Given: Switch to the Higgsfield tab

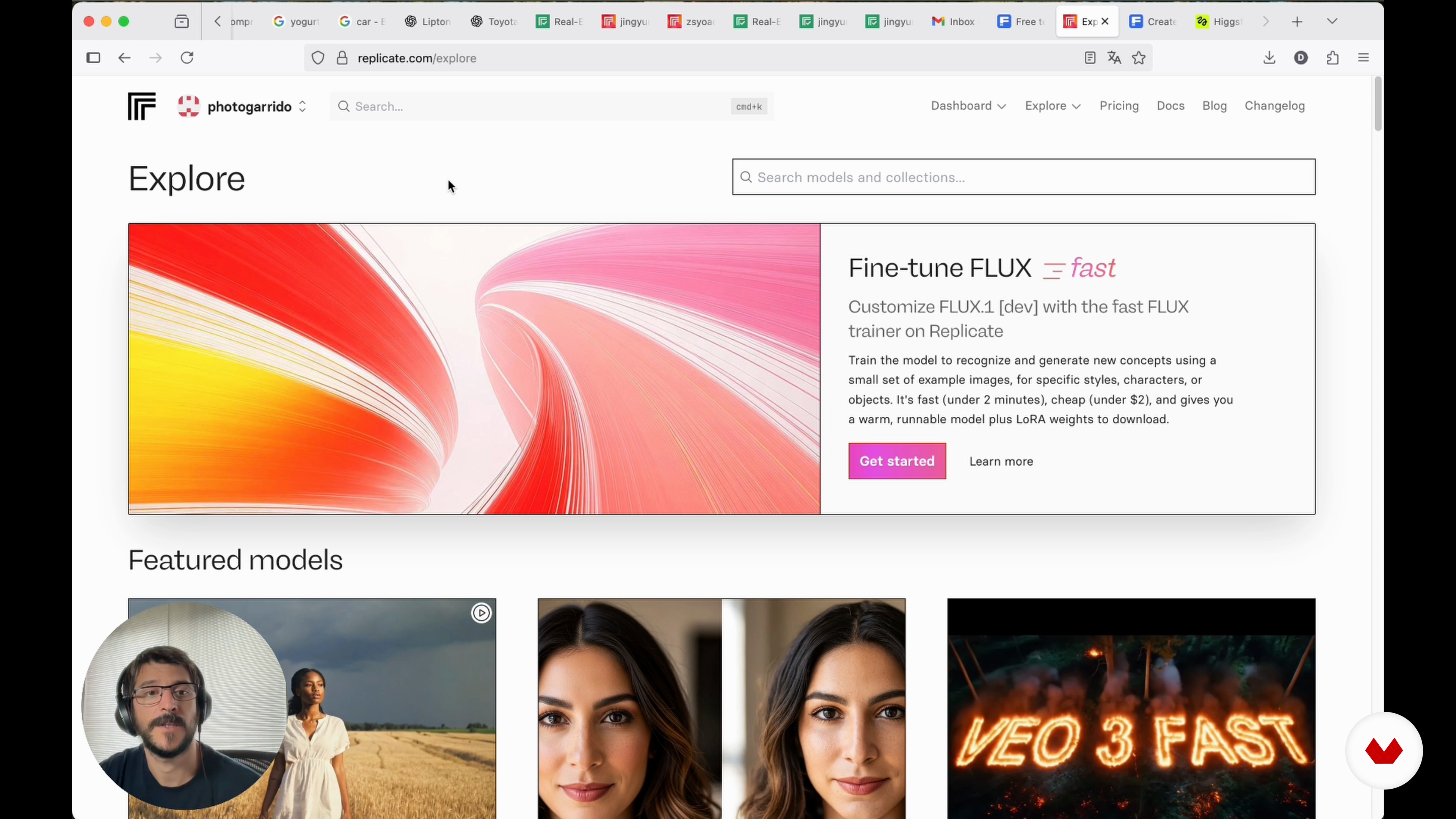Looking at the screenshot, I should click(x=1219, y=22).
